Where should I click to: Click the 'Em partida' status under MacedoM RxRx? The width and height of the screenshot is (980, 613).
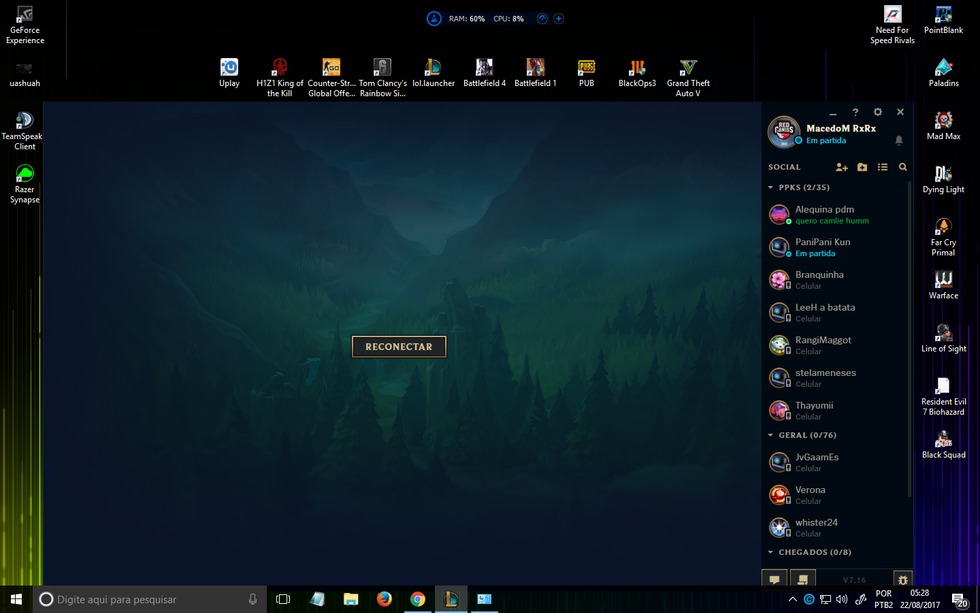[x=826, y=141]
